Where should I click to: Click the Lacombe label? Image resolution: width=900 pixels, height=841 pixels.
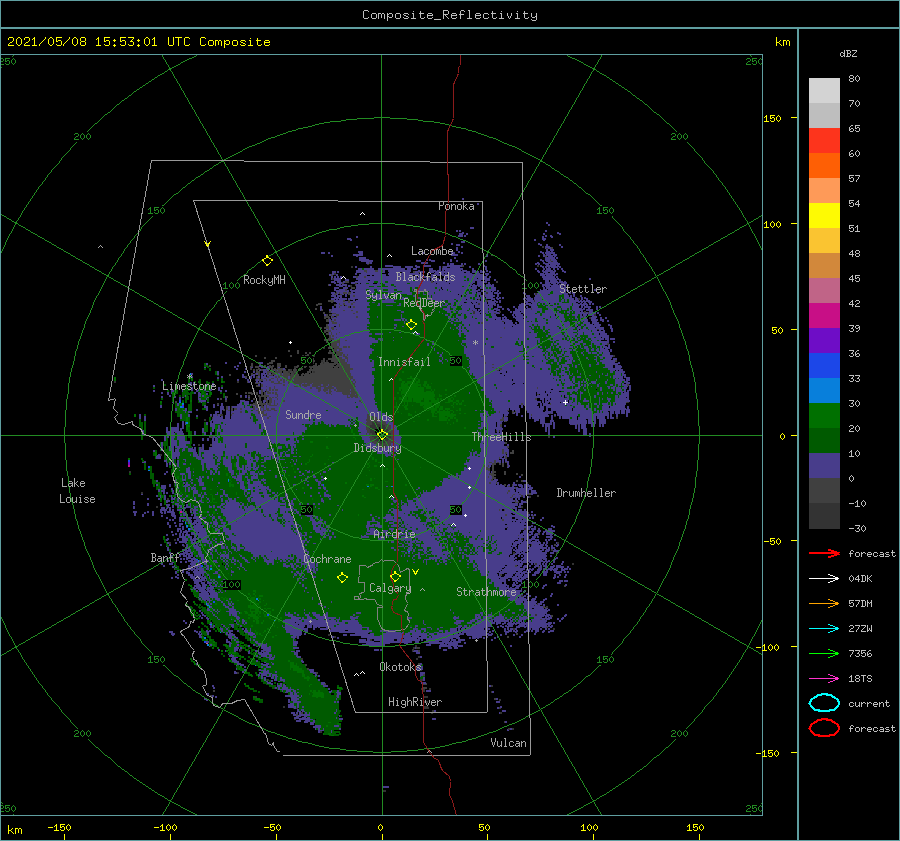[432, 251]
